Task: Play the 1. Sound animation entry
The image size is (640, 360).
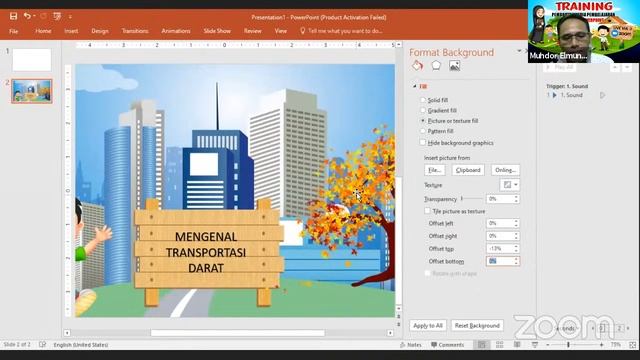Action: pyautogui.click(x=571, y=95)
